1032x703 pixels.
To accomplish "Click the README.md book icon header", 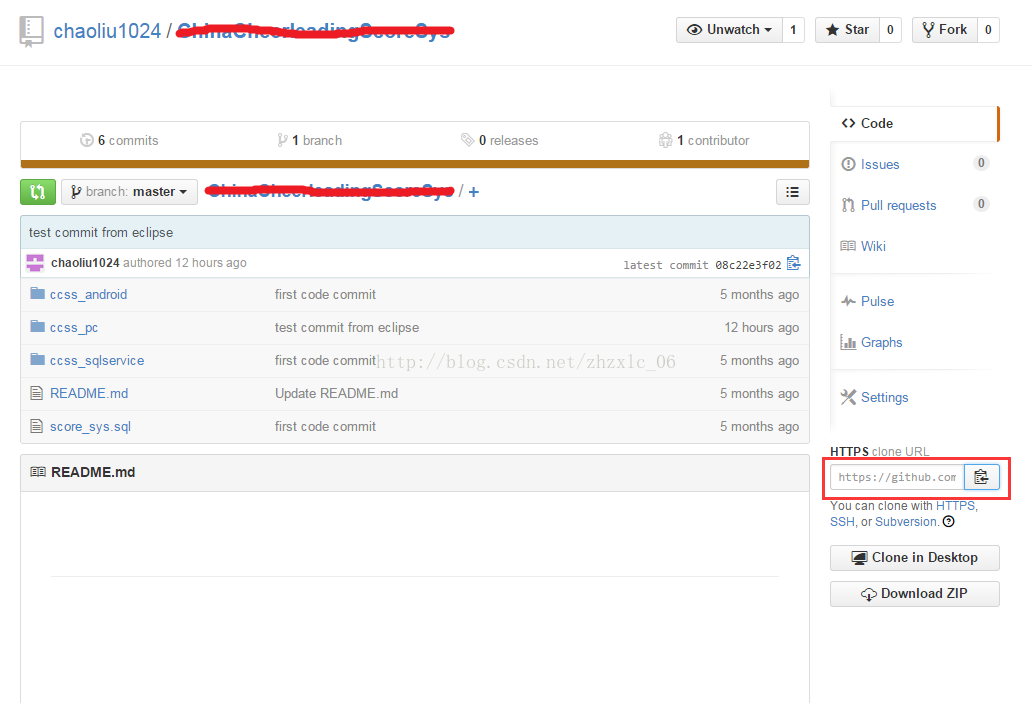I will pos(38,472).
